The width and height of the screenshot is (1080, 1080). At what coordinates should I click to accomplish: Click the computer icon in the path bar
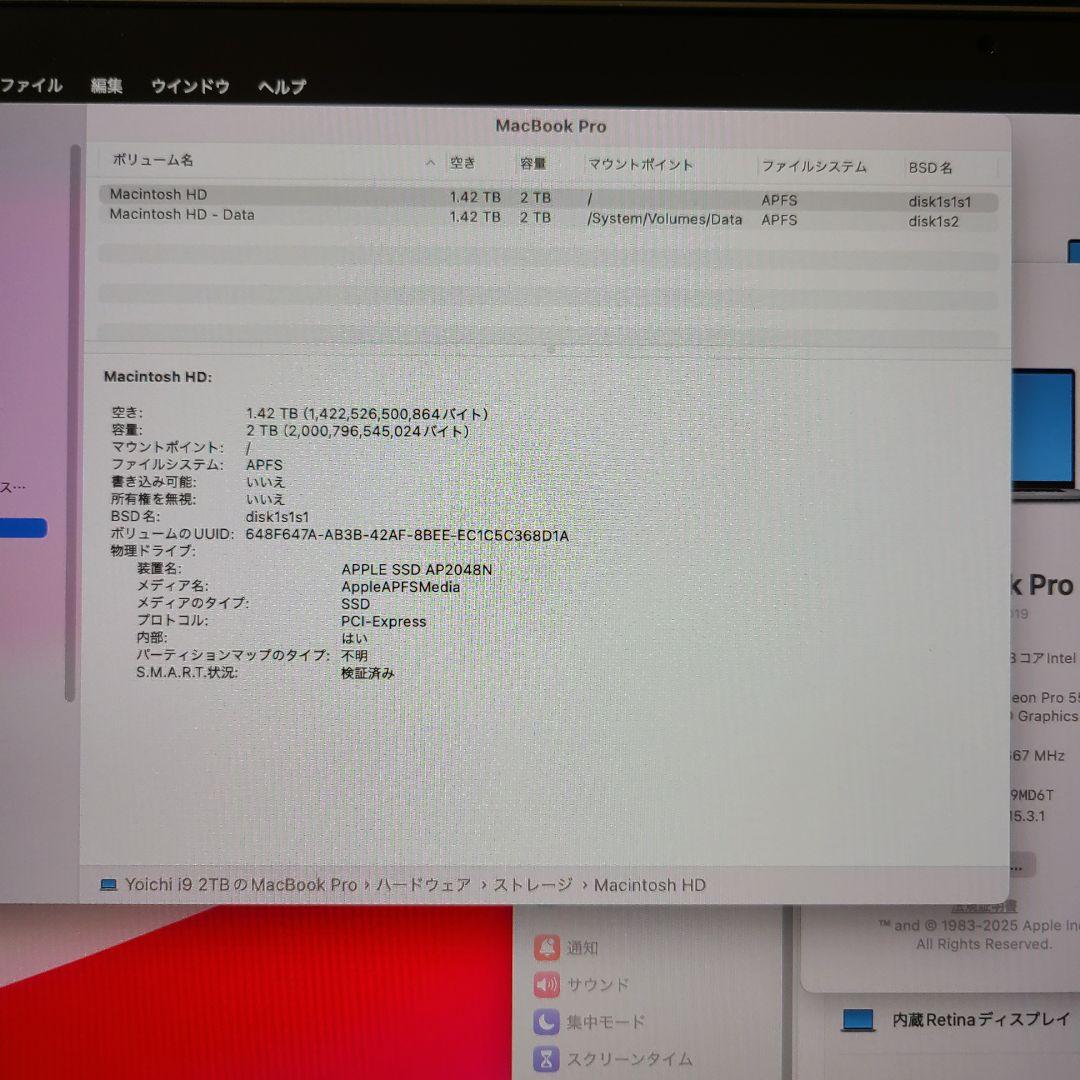(x=109, y=885)
